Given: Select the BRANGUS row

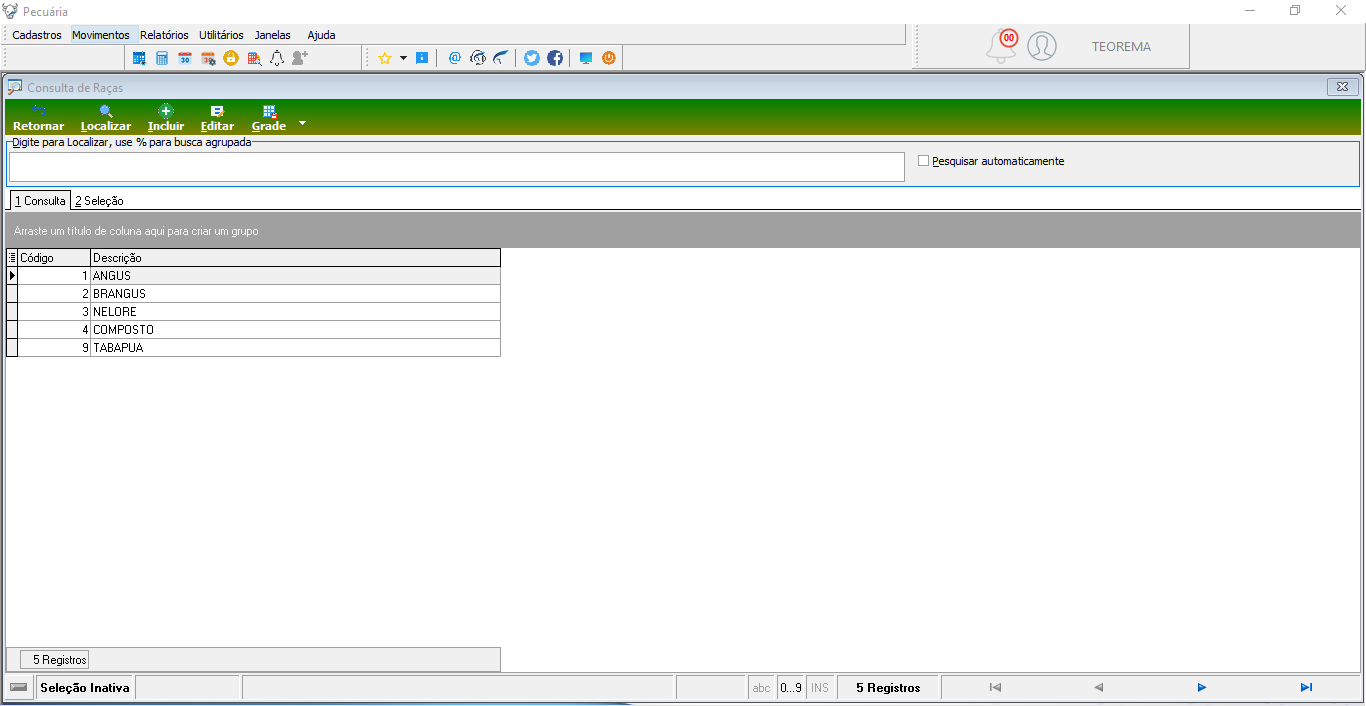Looking at the screenshot, I should (x=253, y=294).
